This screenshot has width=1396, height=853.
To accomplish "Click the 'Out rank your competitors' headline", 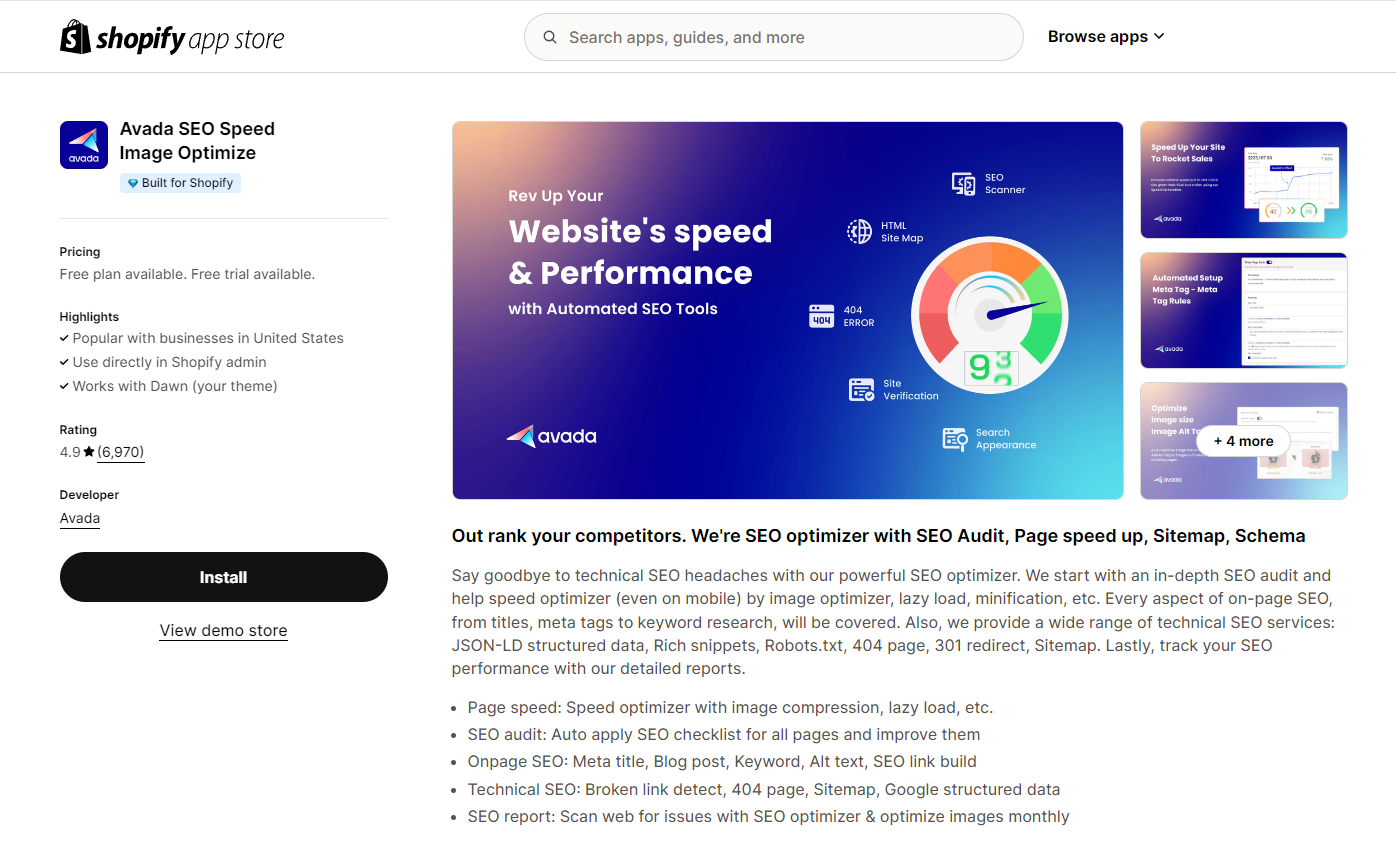I will coord(879,536).
